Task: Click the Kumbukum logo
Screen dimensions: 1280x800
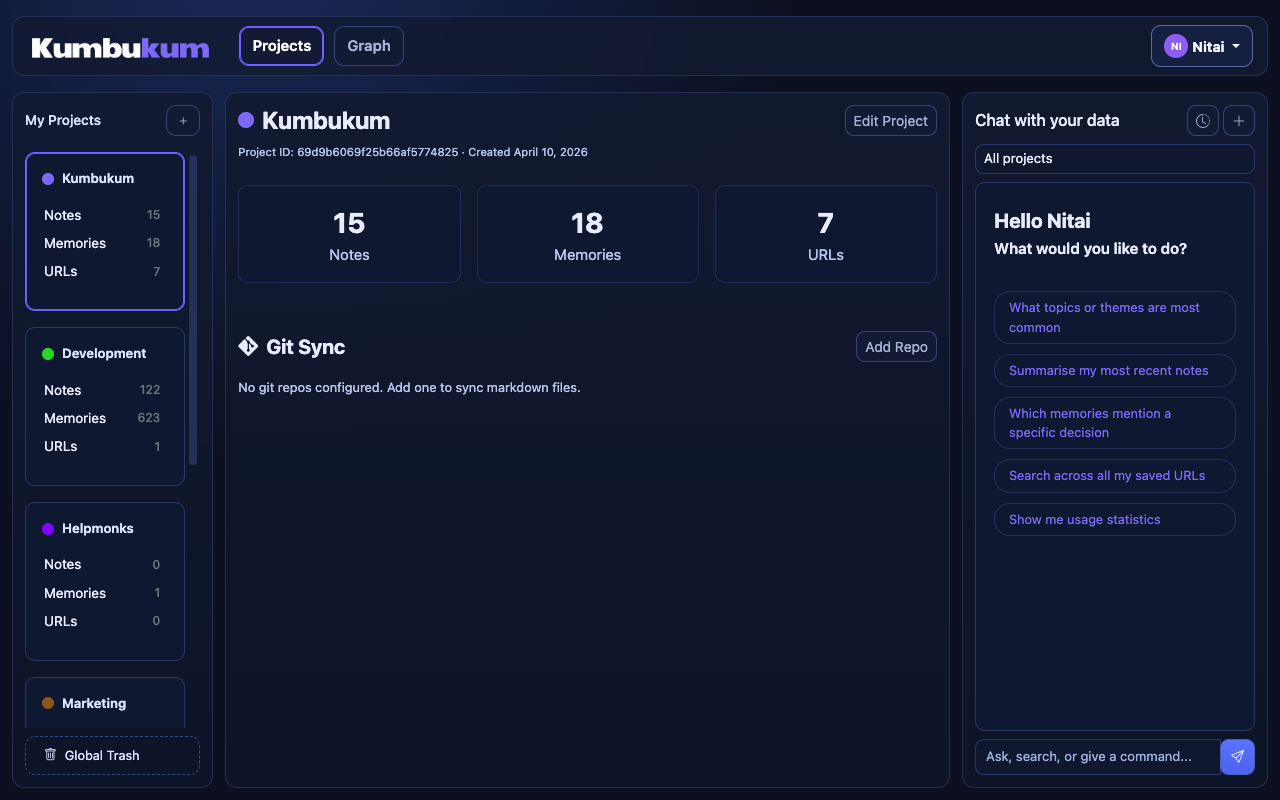Action: point(120,47)
